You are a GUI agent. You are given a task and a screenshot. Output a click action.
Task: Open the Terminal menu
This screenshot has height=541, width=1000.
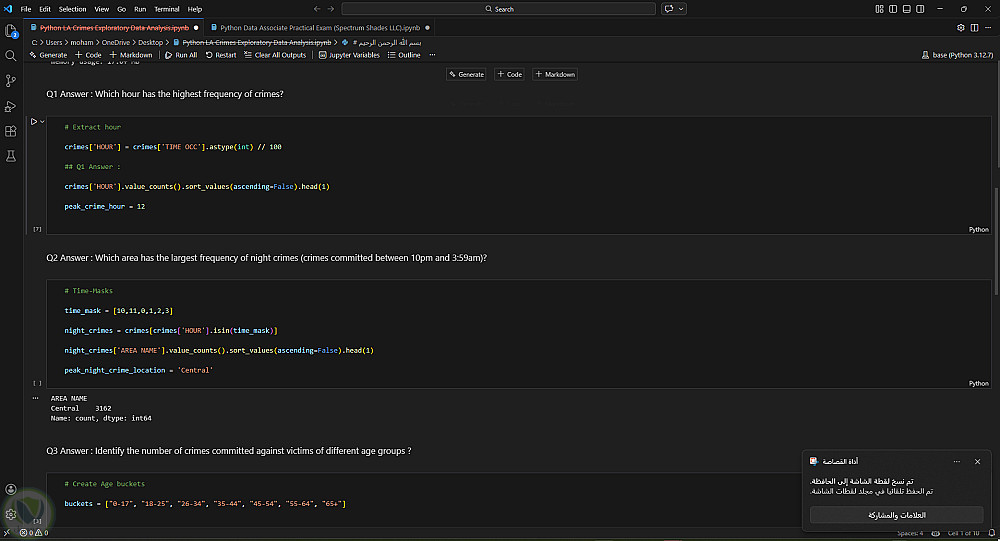click(166, 8)
